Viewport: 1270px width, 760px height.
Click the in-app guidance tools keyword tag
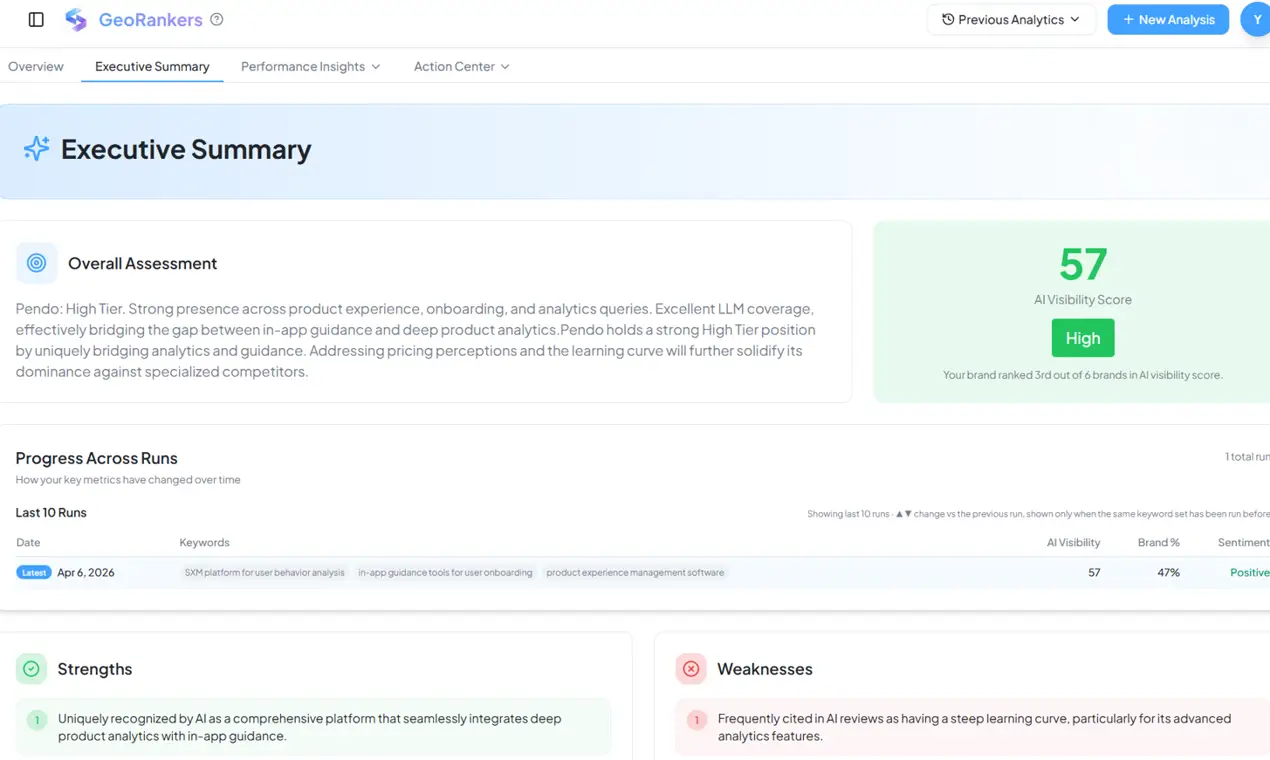(445, 573)
